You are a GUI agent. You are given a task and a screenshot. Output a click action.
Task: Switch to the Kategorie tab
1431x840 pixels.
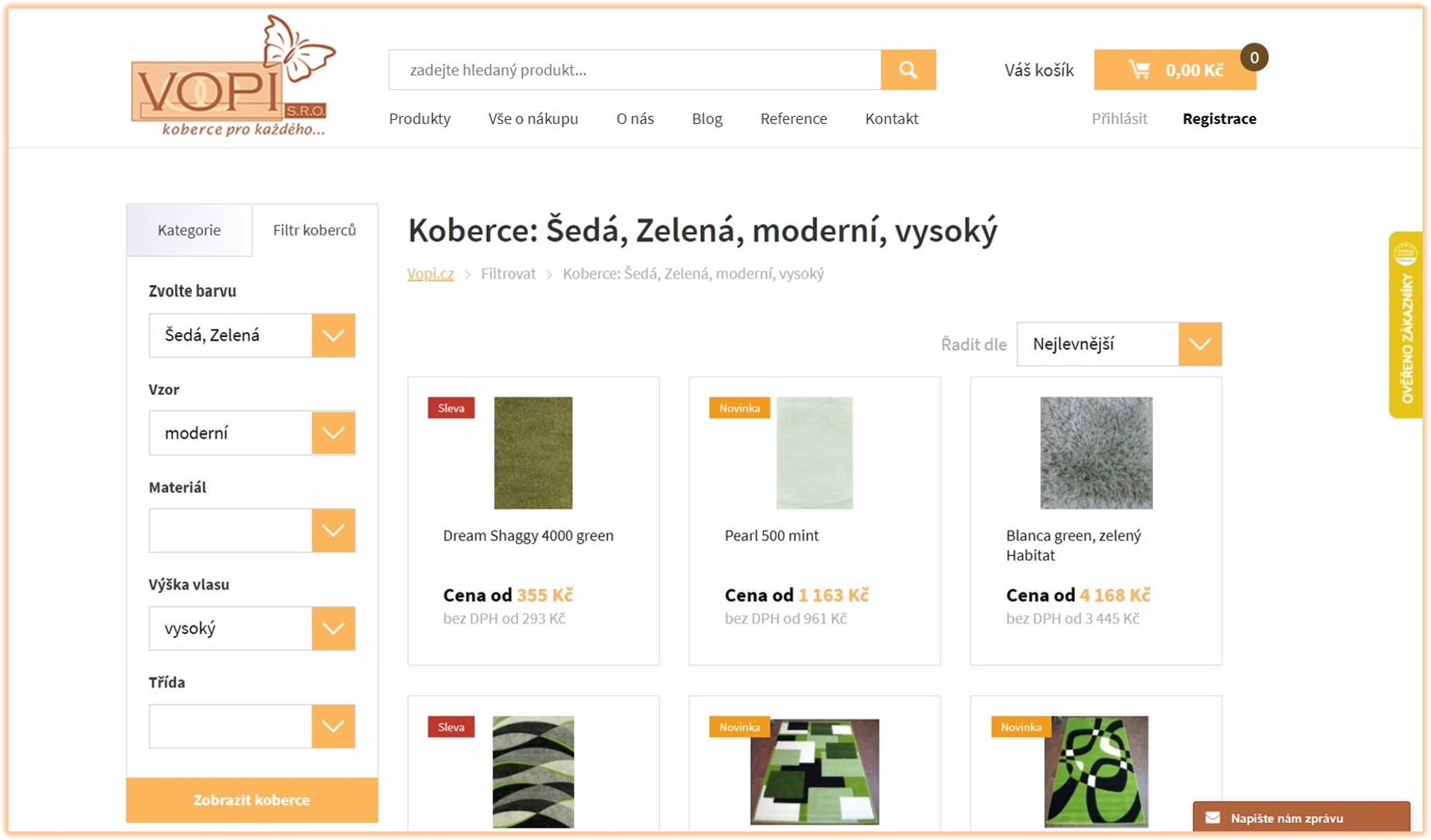pos(189,230)
